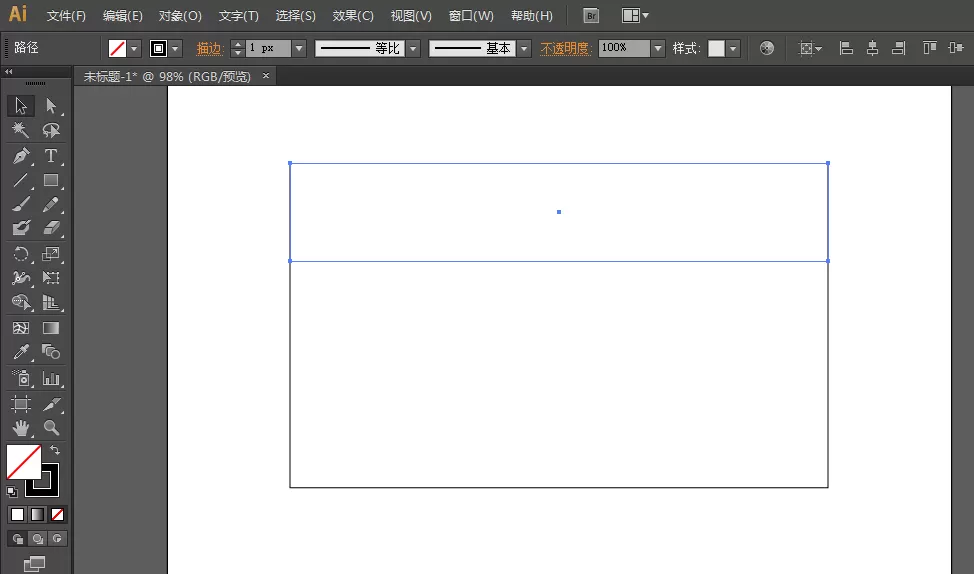Select the Direct Selection tool
Screen dimensions: 974x574
point(51,106)
